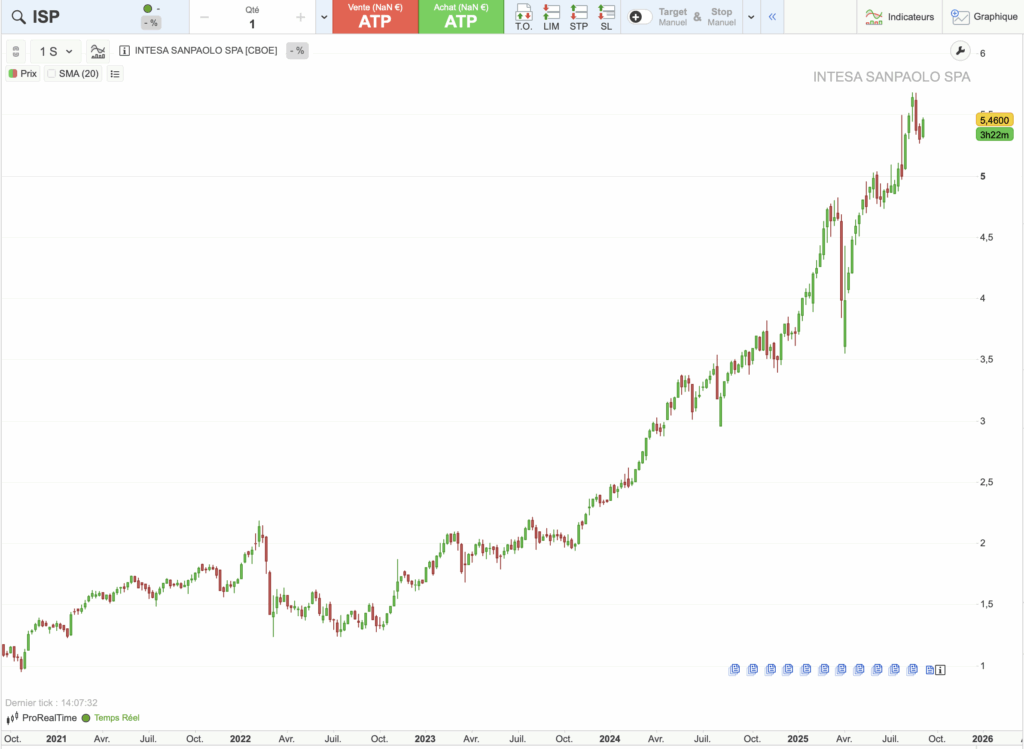The width and height of the screenshot is (1024, 749).
Task: Click the Achat ATP button
Action: pyautogui.click(x=461, y=17)
